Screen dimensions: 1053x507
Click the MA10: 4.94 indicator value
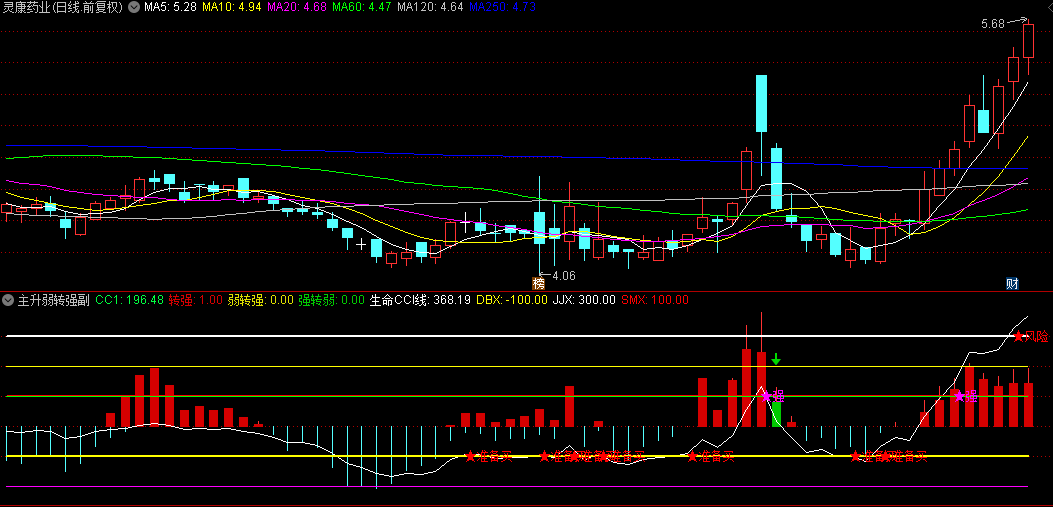(231, 7)
